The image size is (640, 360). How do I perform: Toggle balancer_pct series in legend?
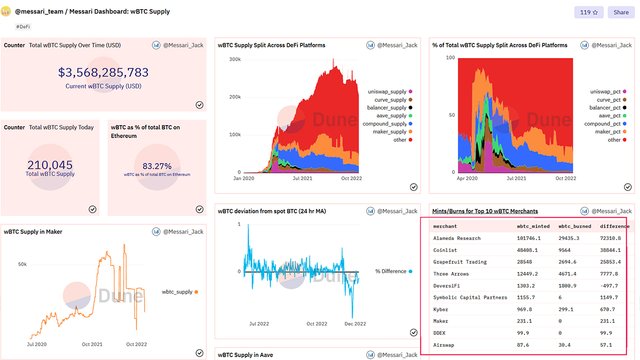point(608,107)
